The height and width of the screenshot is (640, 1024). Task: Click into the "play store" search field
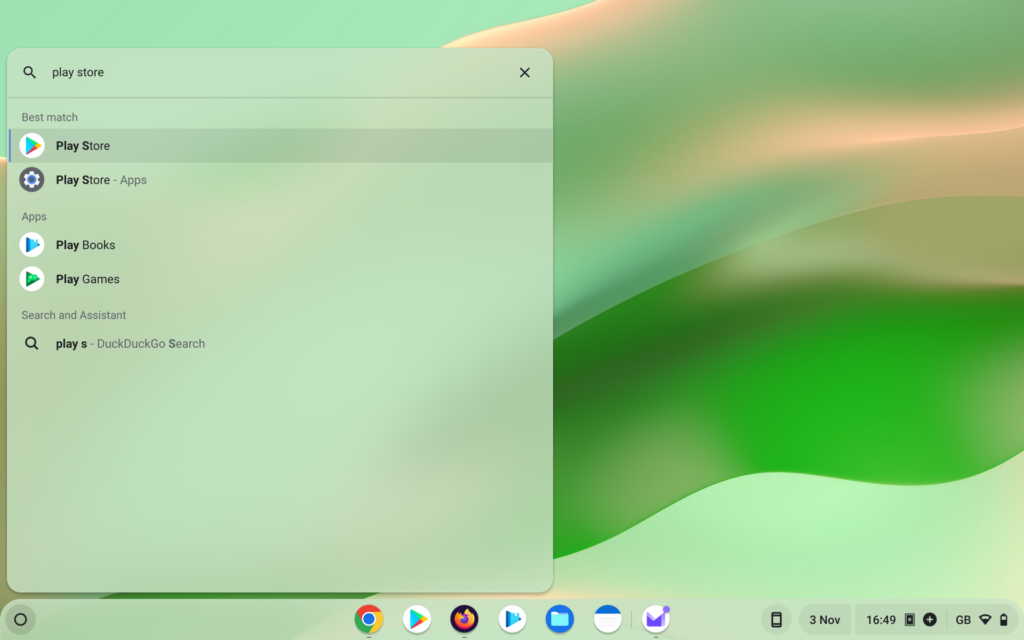click(278, 72)
